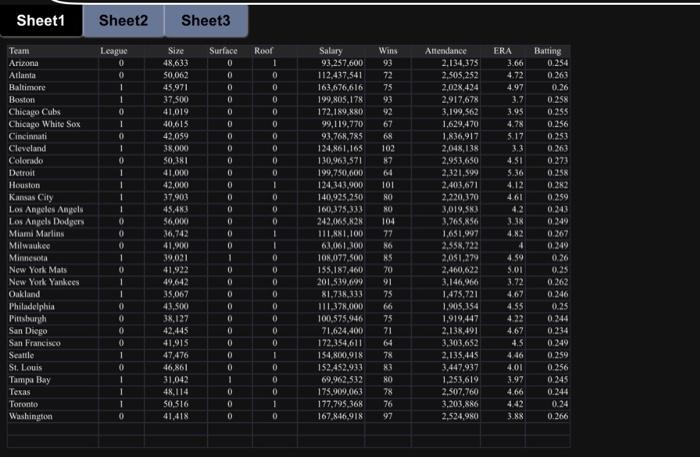The image size is (700, 458).
Task: Select Toronto's size value 50,516
Action: [x=175, y=404]
